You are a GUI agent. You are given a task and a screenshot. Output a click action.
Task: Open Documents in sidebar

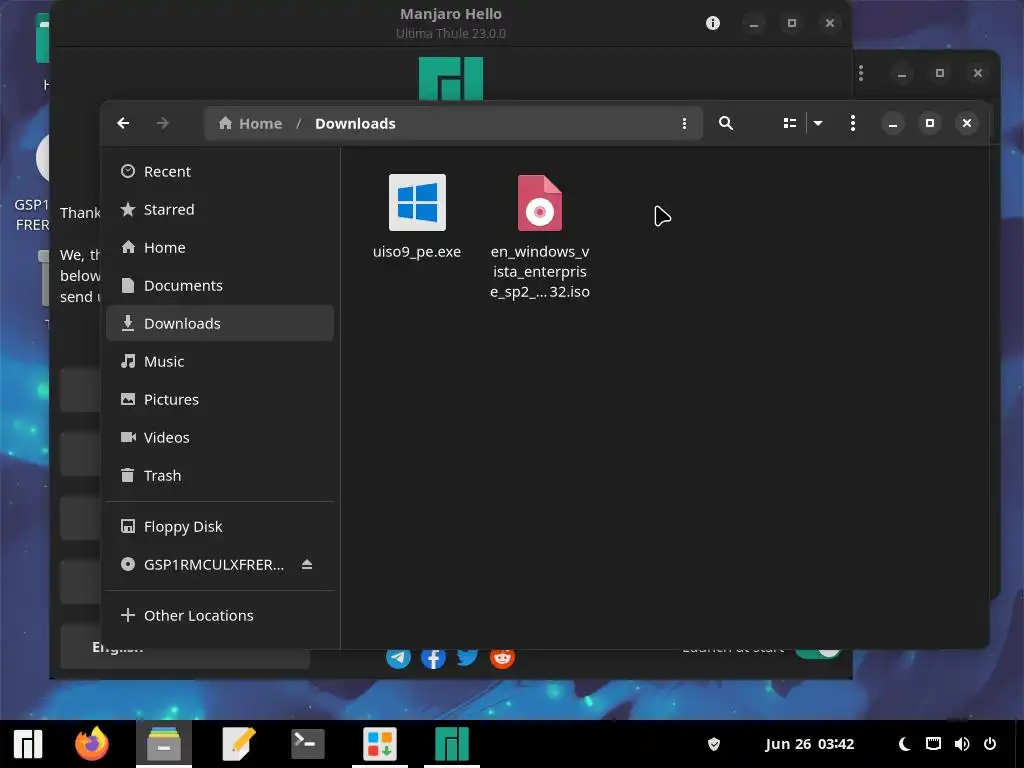(219, 285)
